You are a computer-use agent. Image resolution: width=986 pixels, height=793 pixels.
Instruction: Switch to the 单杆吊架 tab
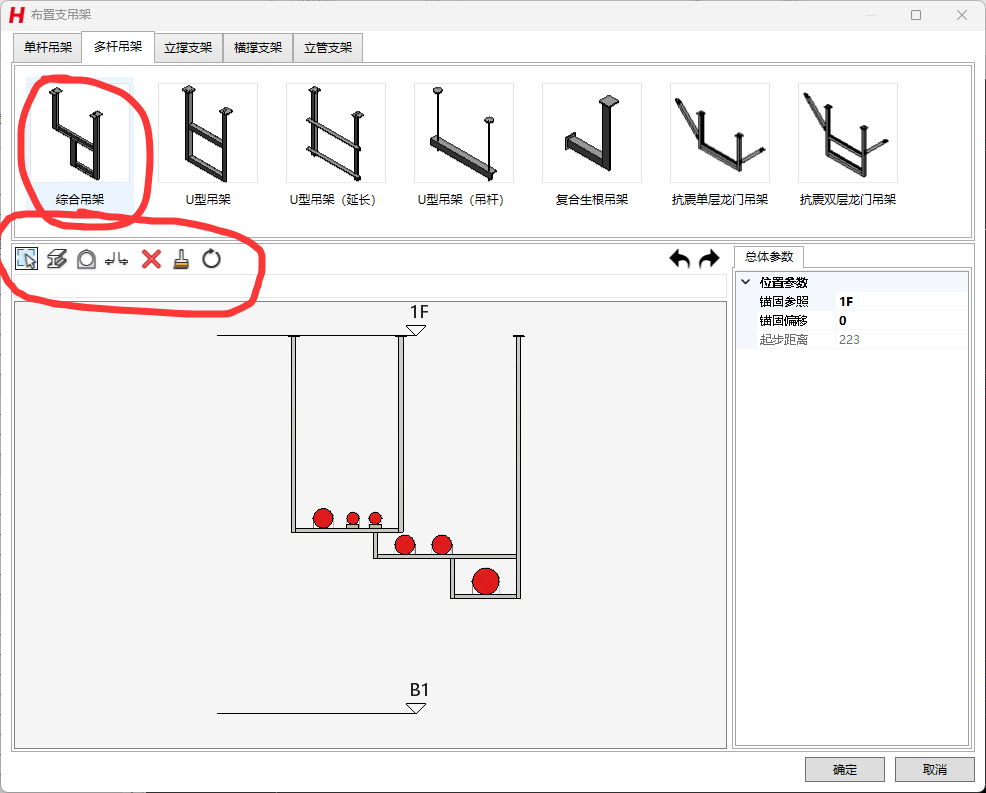[48, 48]
